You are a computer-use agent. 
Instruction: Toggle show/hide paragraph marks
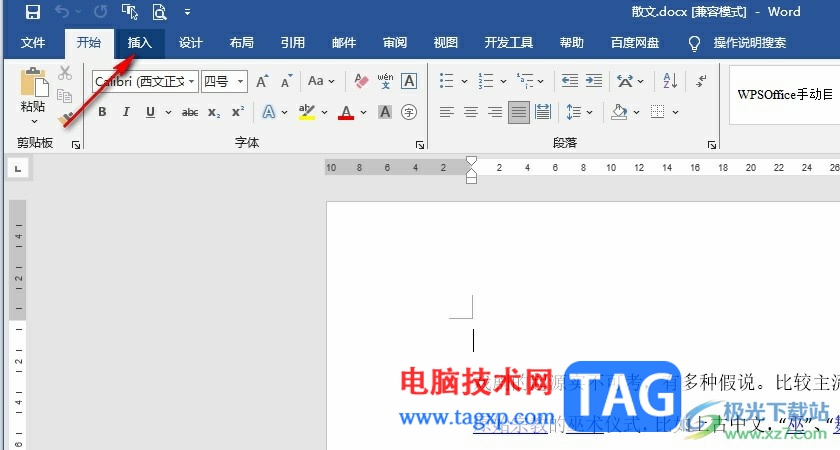click(701, 81)
